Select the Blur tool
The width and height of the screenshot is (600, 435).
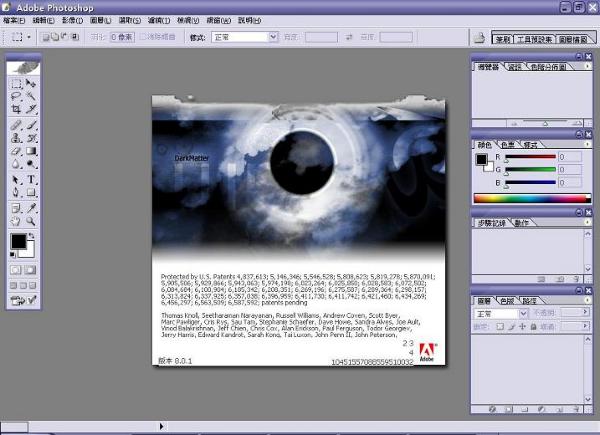pyautogui.click(x=16, y=164)
